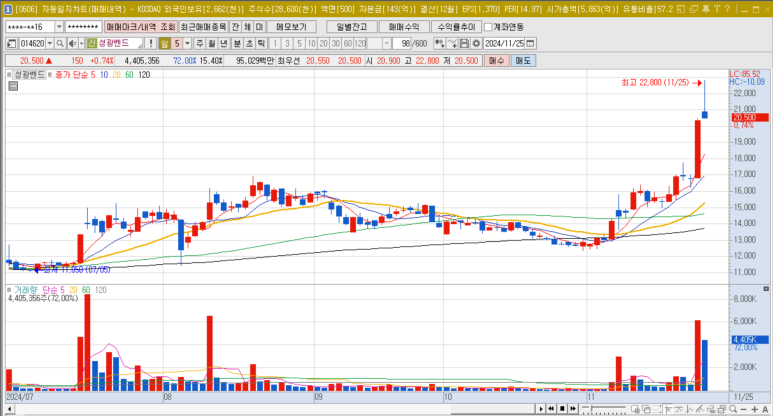Screen dimensions: 773x416
Task: Open the period value 5 dropdown
Action: [187, 43]
